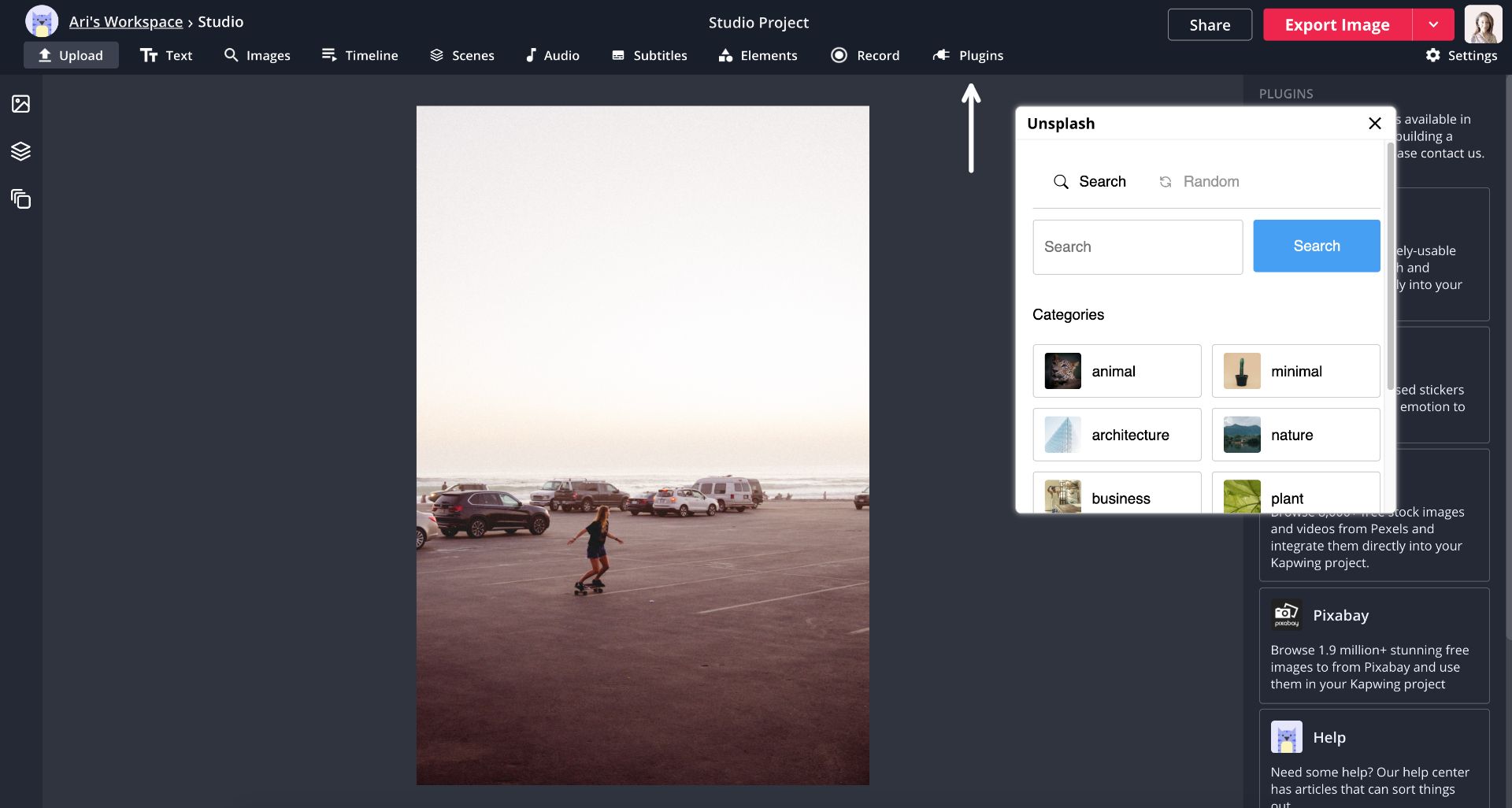Open the Elements shapes tool
Screen dimensions: 1512x808
758,55
